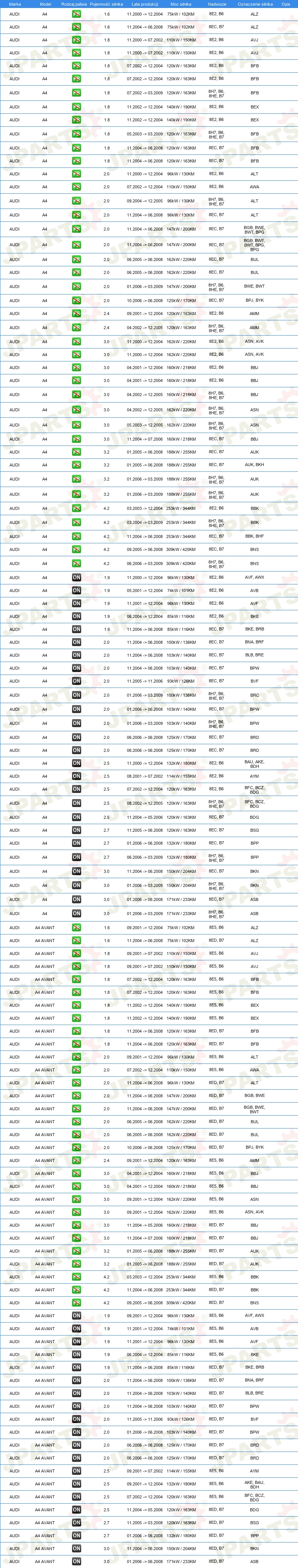Click the Opis column header
Screen dimensions: 298x1568
coord(286,4)
